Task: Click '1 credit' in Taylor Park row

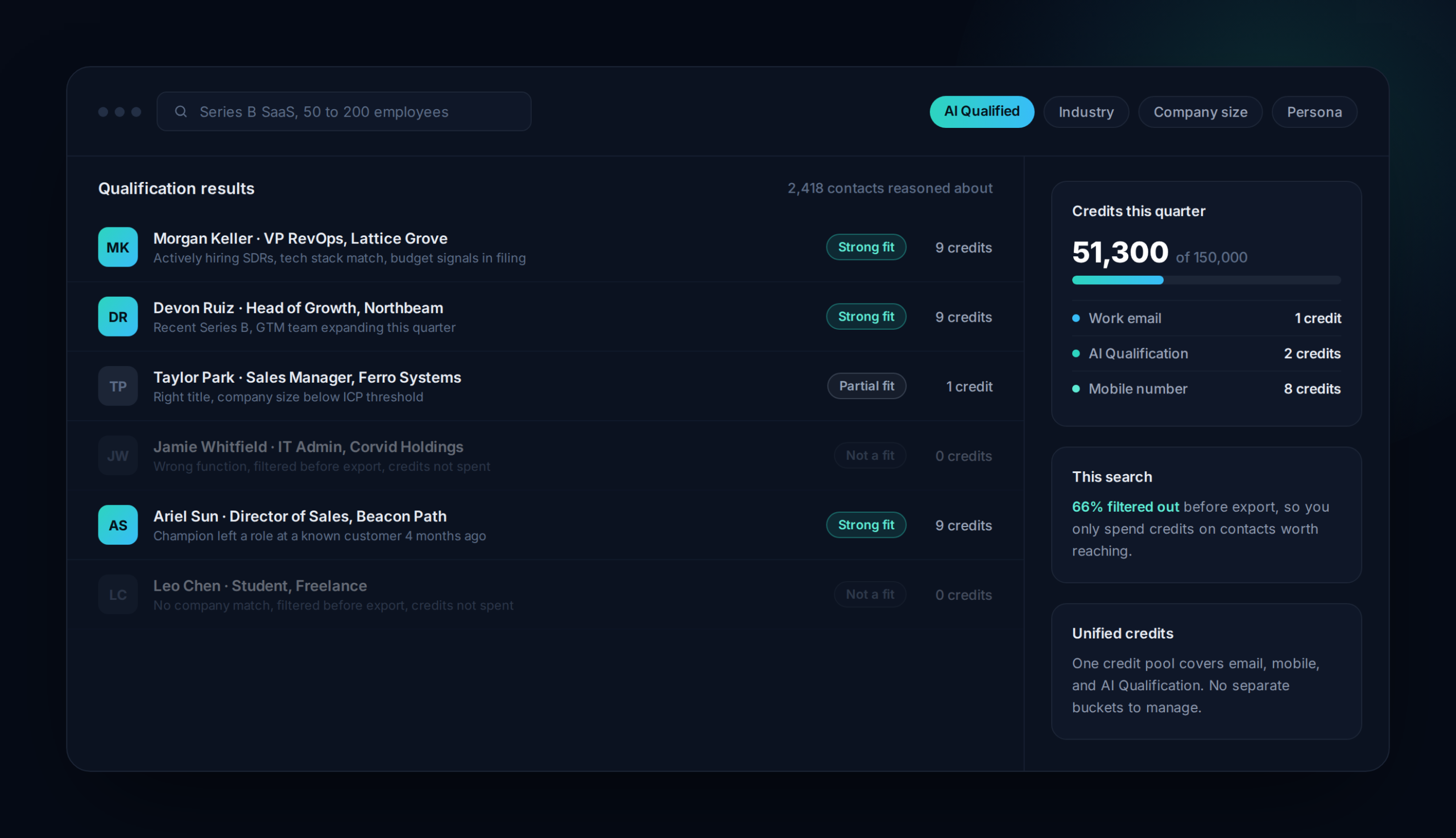Action: click(x=969, y=387)
